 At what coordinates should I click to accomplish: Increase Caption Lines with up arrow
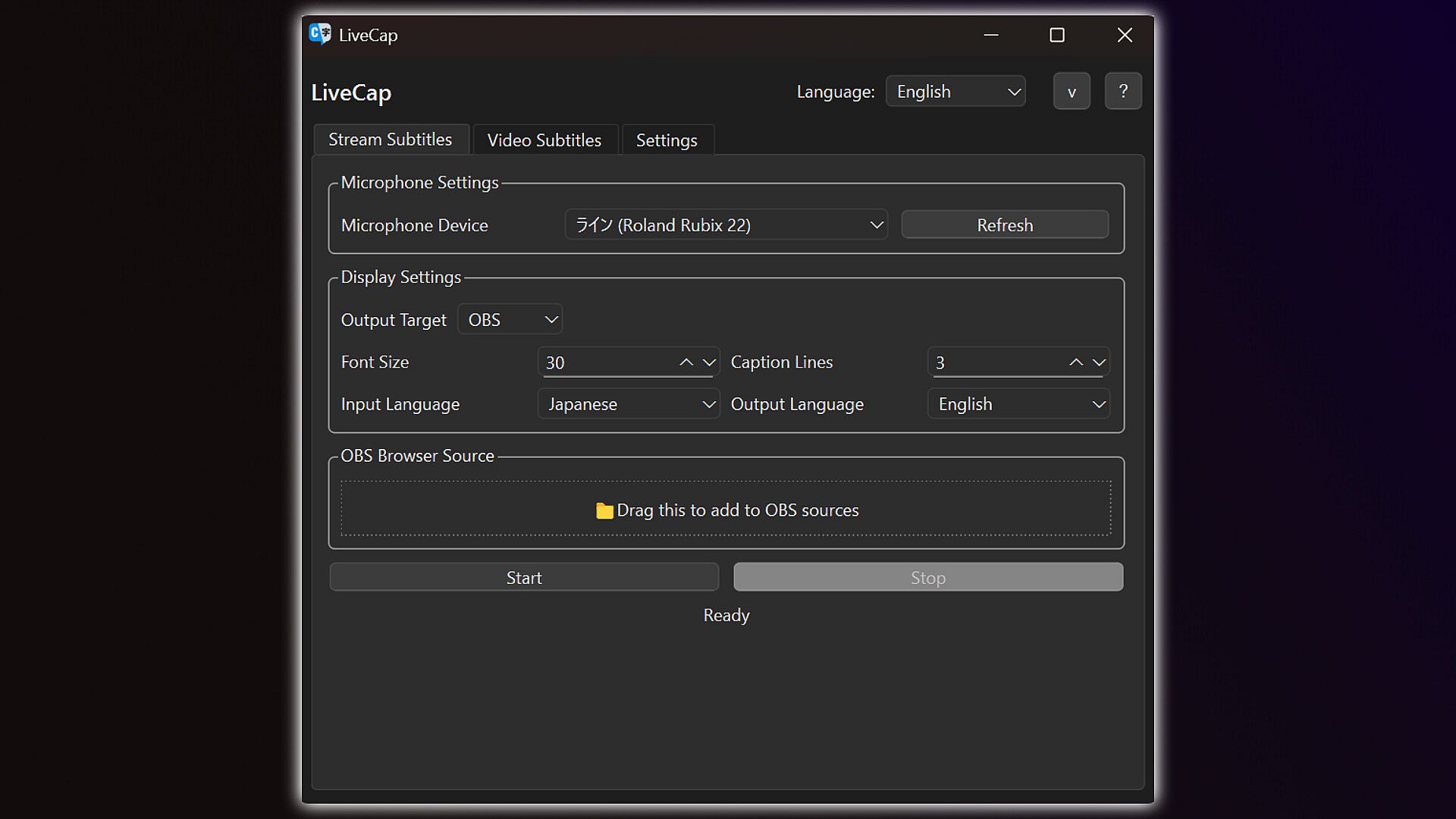(1075, 362)
